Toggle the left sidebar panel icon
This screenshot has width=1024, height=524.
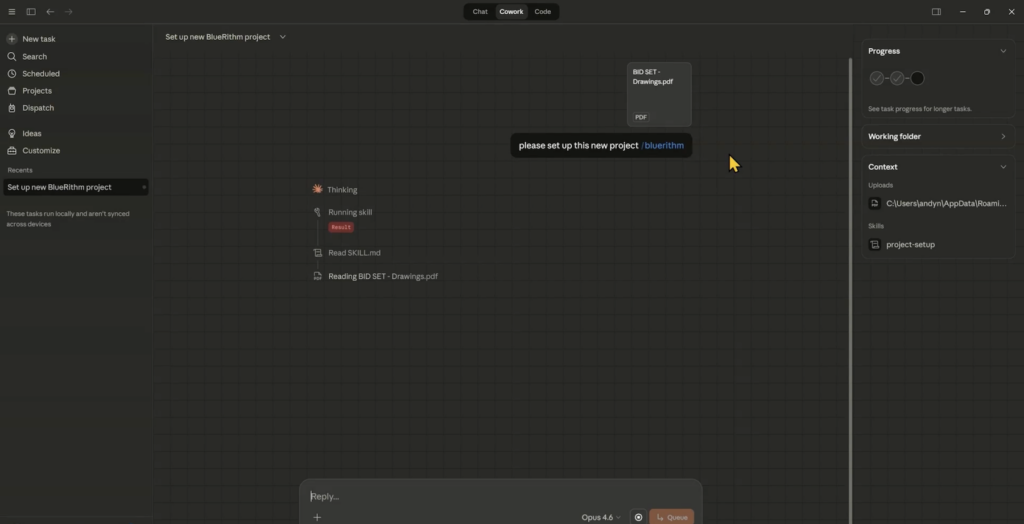tap(31, 12)
